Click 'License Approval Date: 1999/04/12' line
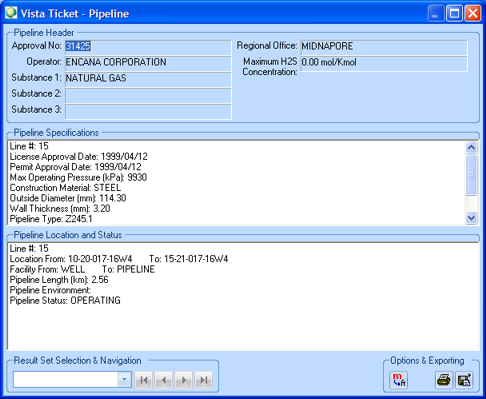 pyautogui.click(x=79, y=157)
